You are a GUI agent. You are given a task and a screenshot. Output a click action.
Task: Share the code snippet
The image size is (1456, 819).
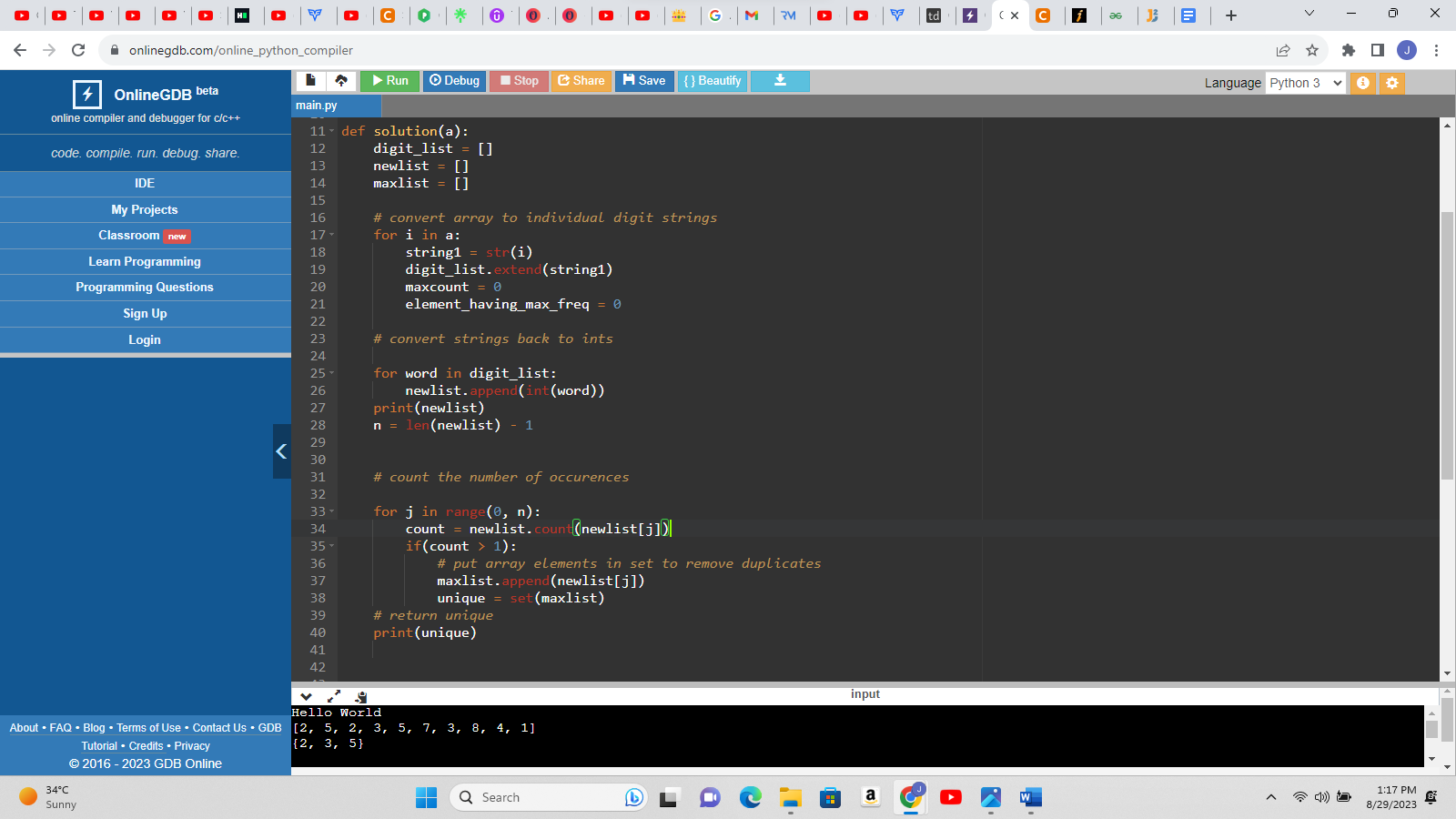coord(581,81)
